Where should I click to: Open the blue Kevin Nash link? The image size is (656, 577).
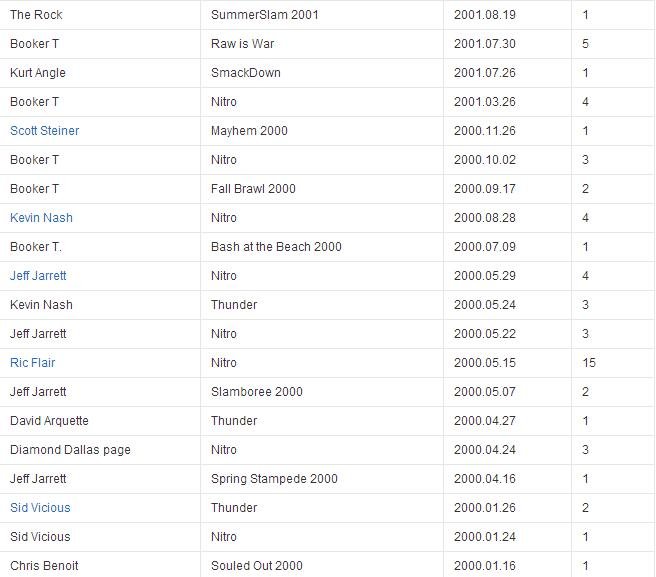click(41, 218)
